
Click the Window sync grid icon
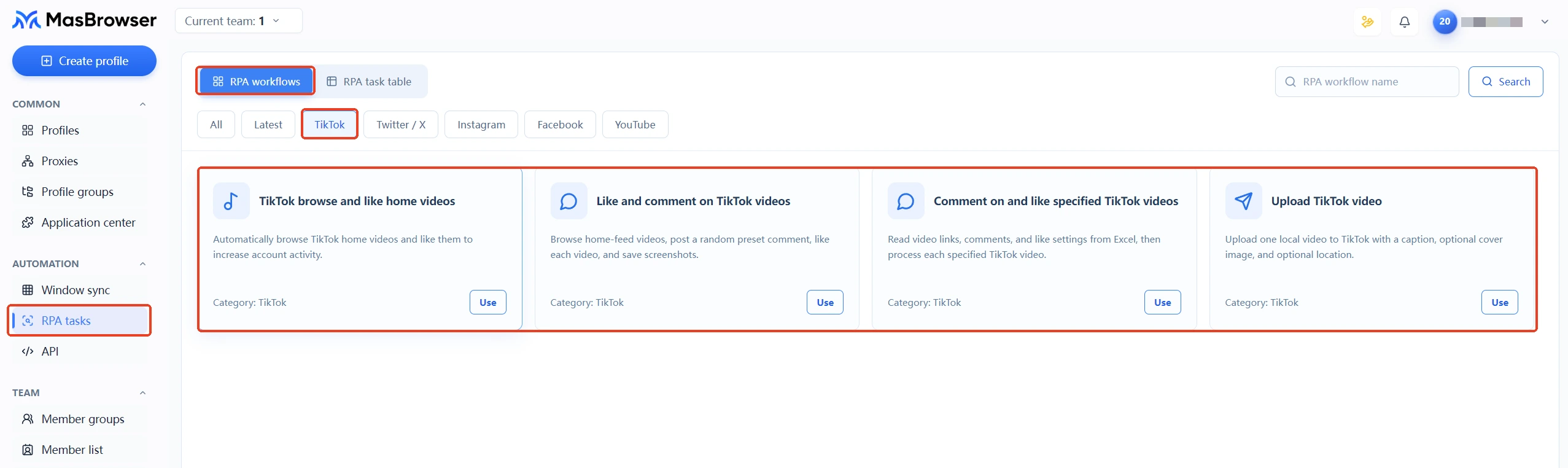28,290
